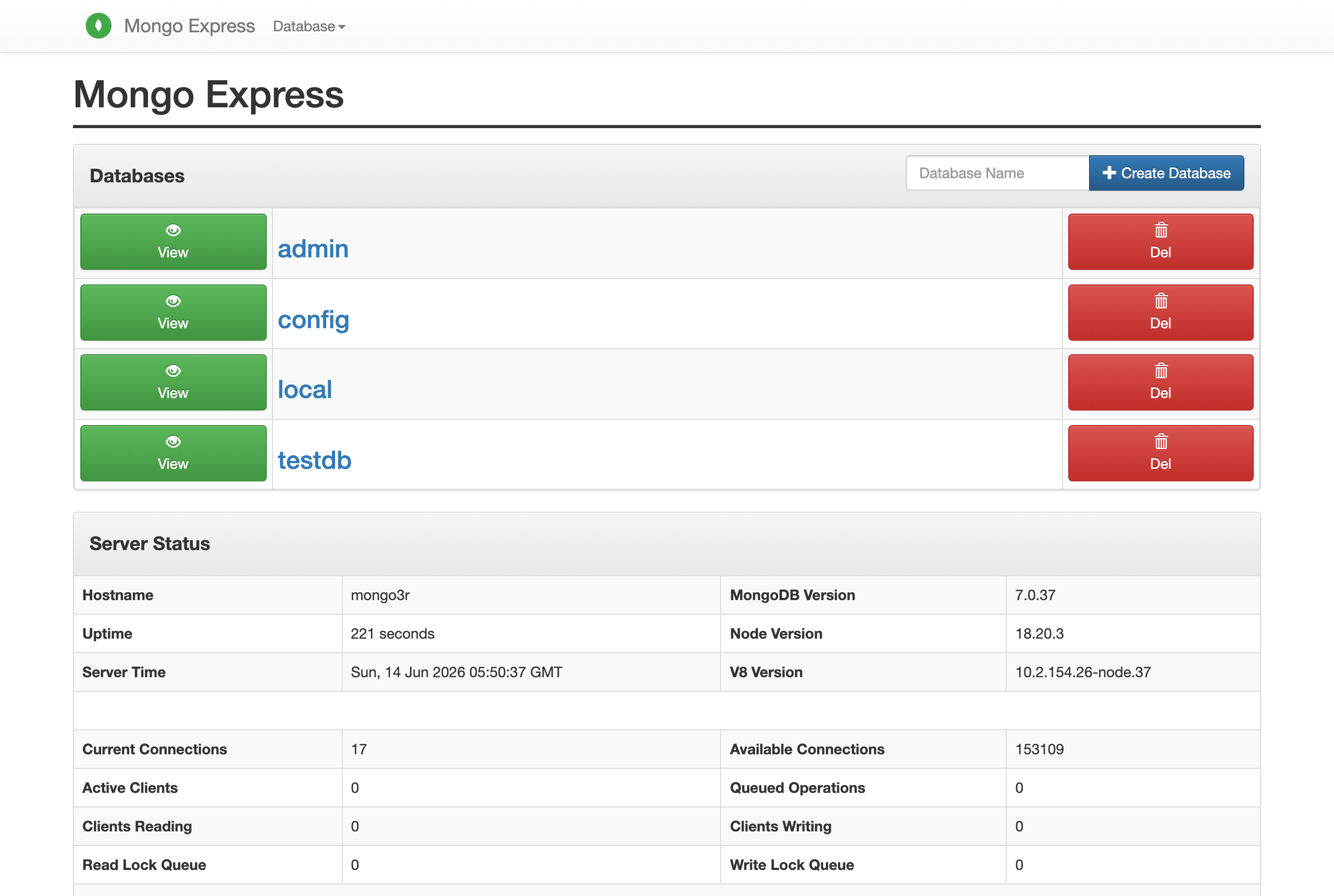Expand the Database dropdown menu
Image resolution: width=1334 pixels, height=896 pixels.
[309, 26]
